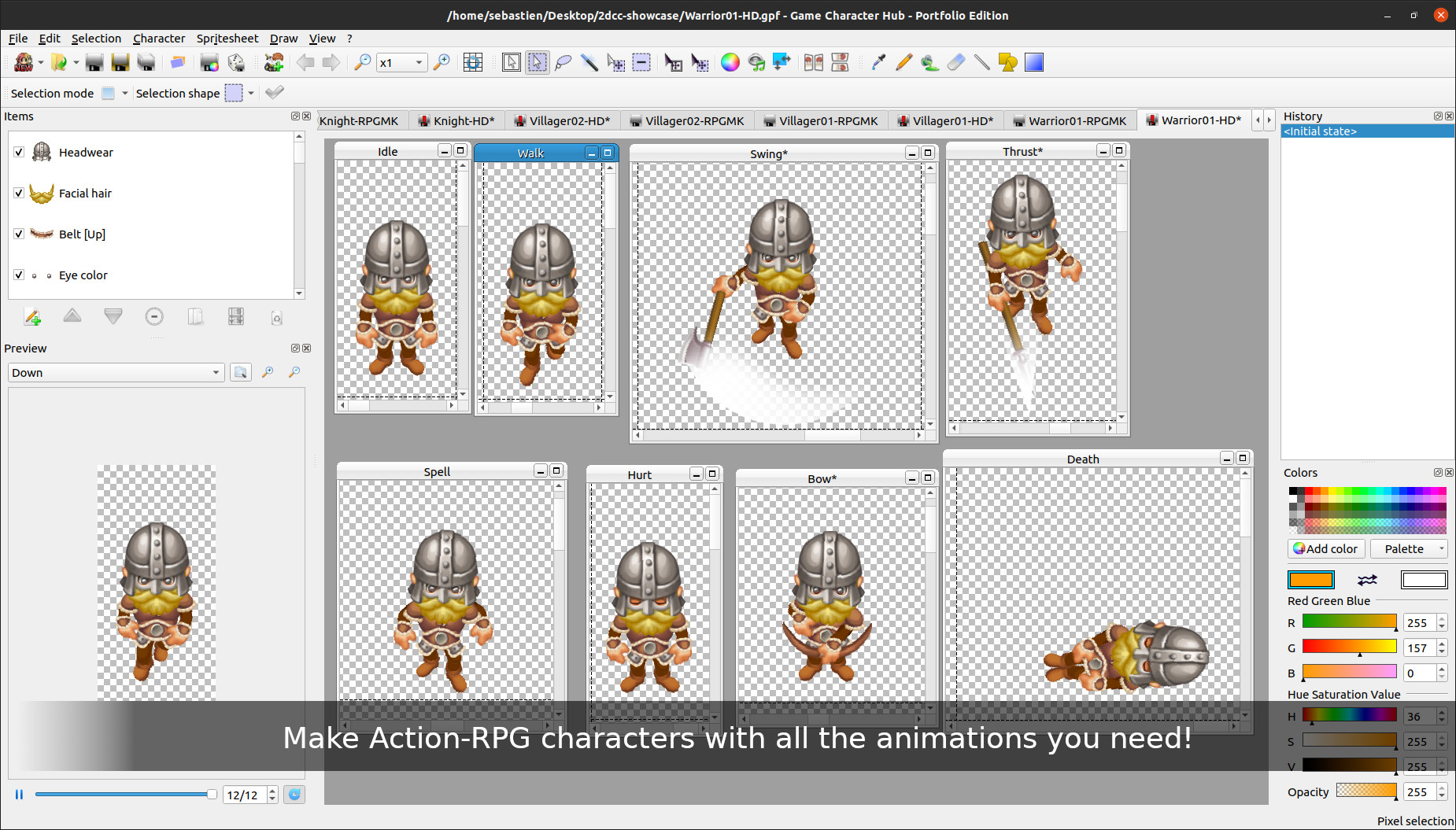Image resolution: width=1456 pixels, height=830 pixels.
Task: Expand the zoom level x1 combo box
Action: tap(421, 62)
